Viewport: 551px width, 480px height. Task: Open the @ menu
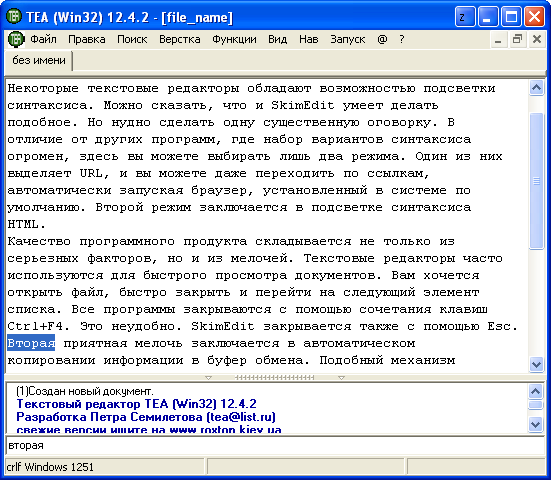382,39
